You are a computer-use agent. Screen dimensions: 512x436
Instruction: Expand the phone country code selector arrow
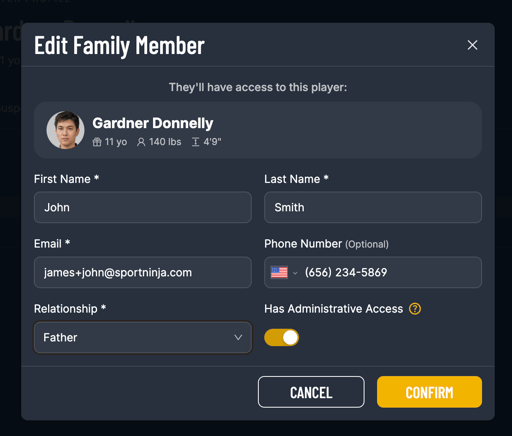point(295,273)
